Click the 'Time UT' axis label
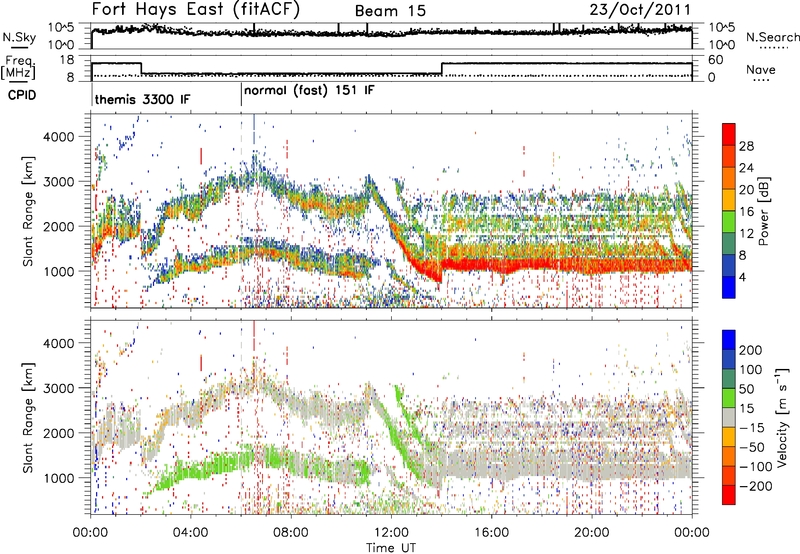 click(x=391, y=547)
